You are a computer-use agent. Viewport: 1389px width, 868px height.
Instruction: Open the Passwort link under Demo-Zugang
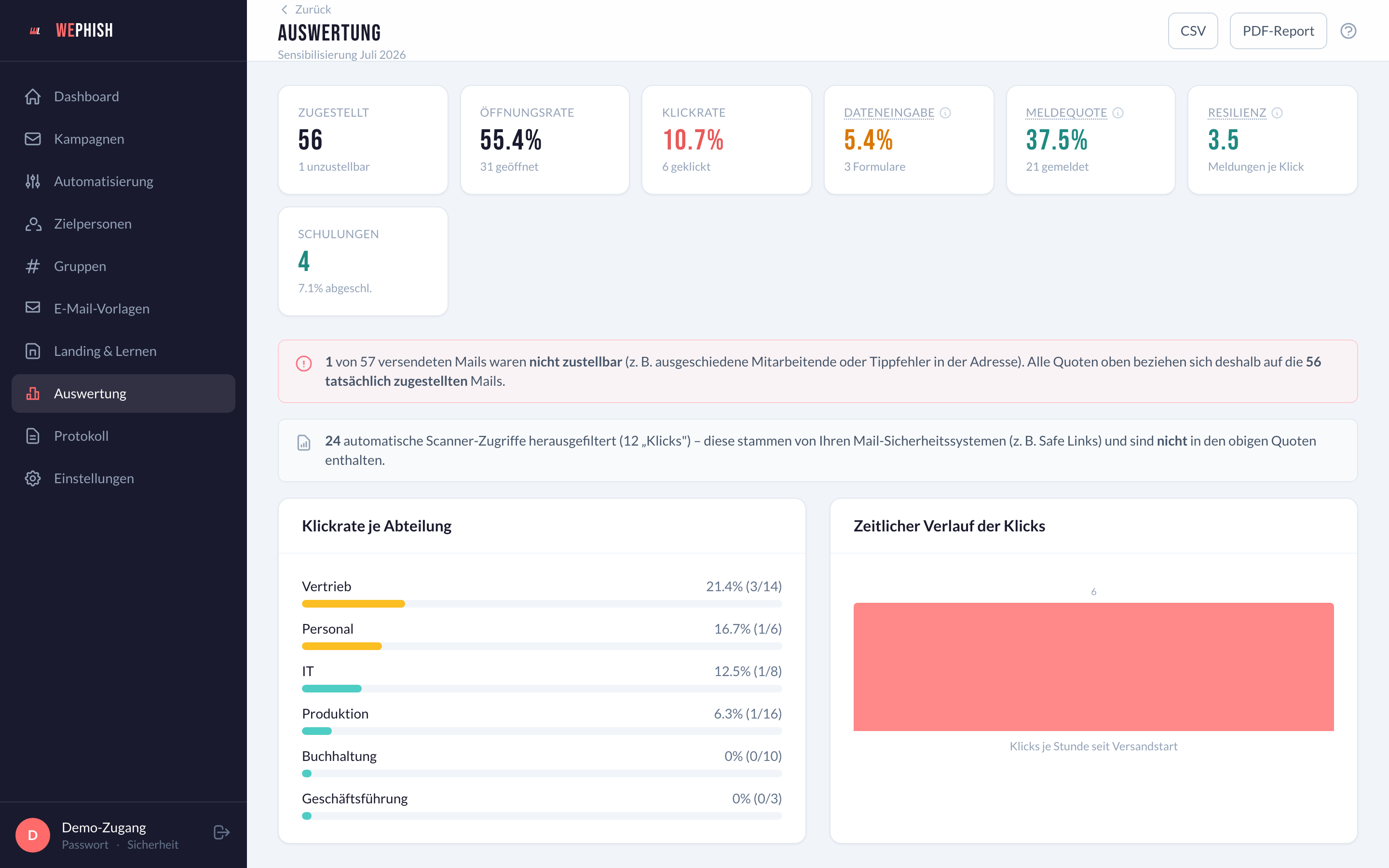pos(85,844)
